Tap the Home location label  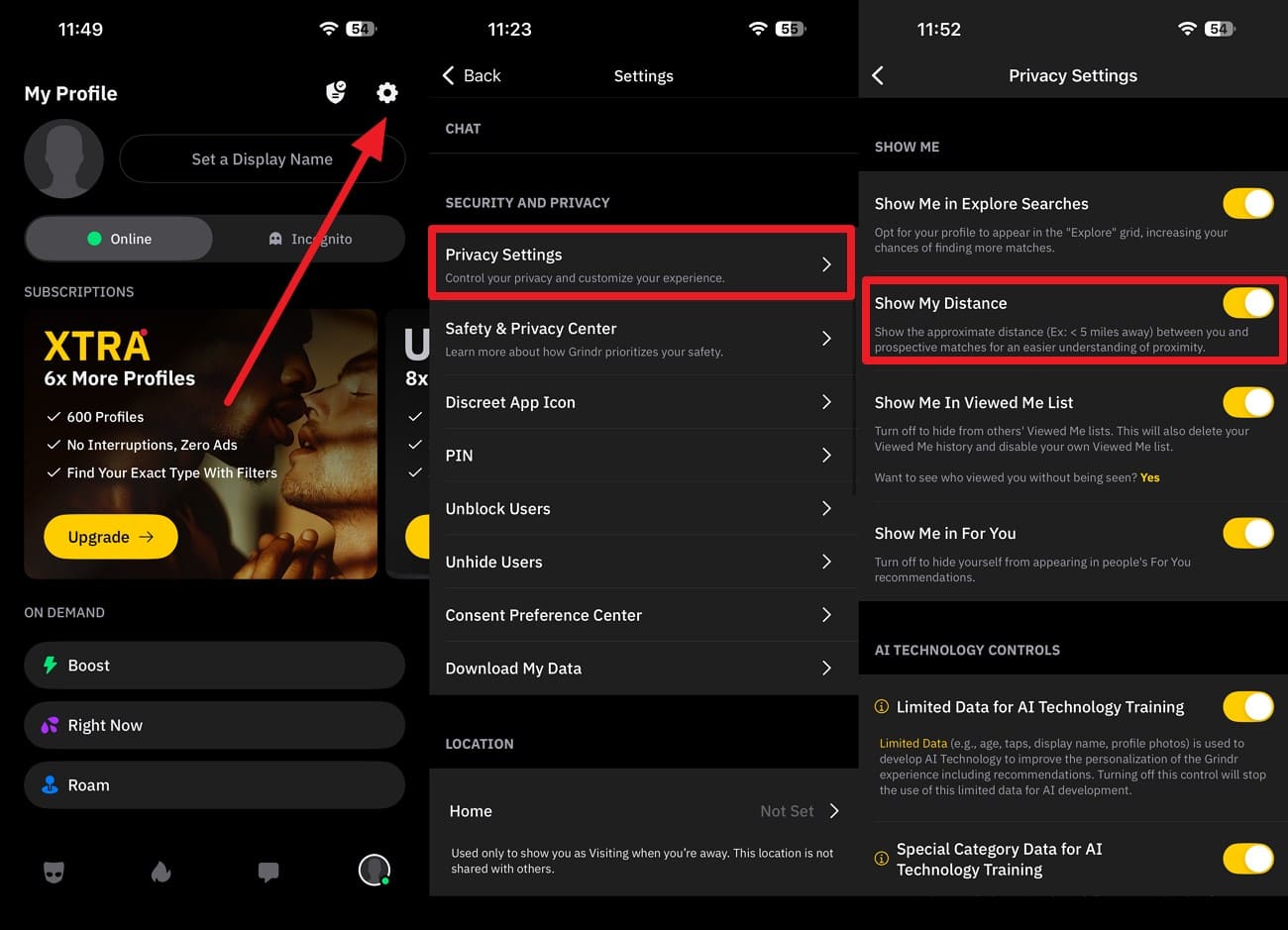(x=471, y=811)
